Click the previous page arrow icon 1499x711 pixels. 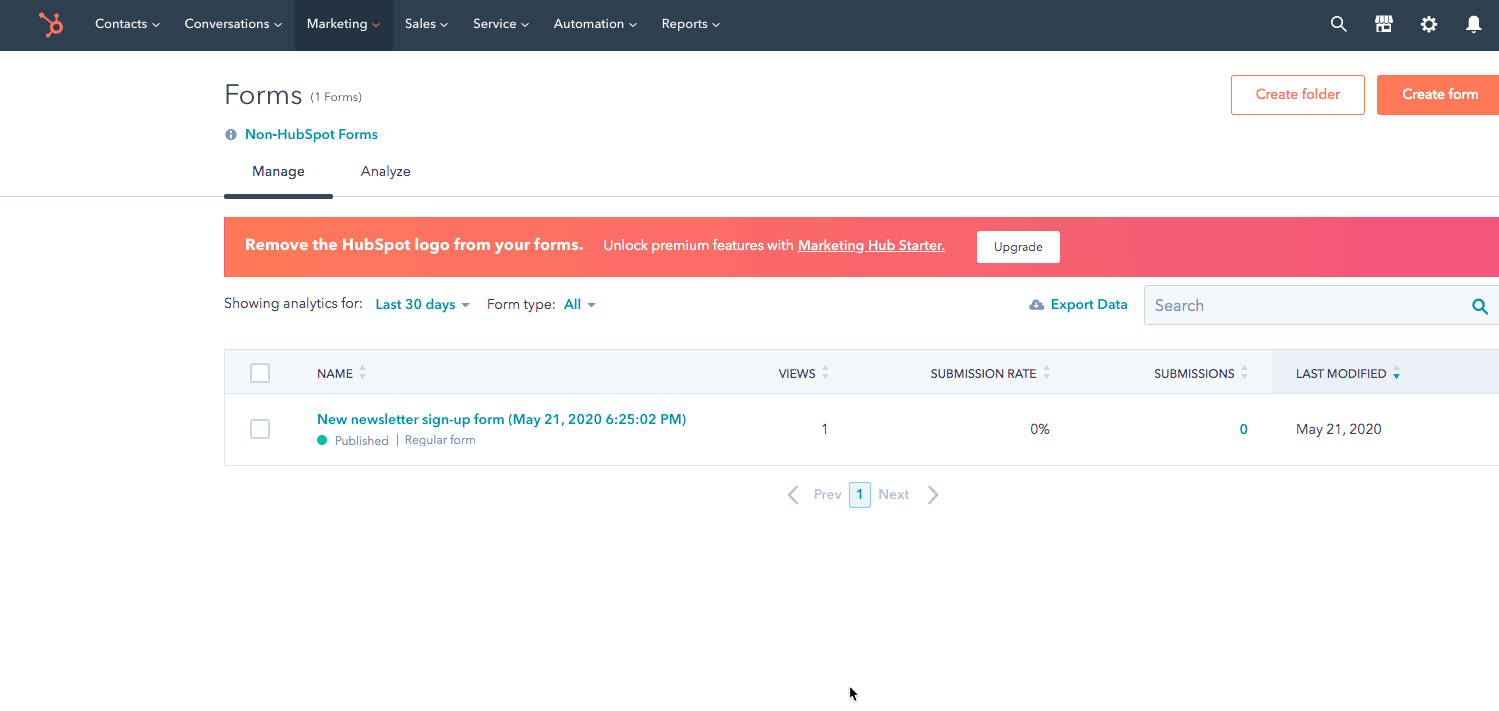click(x=793, y=495)
